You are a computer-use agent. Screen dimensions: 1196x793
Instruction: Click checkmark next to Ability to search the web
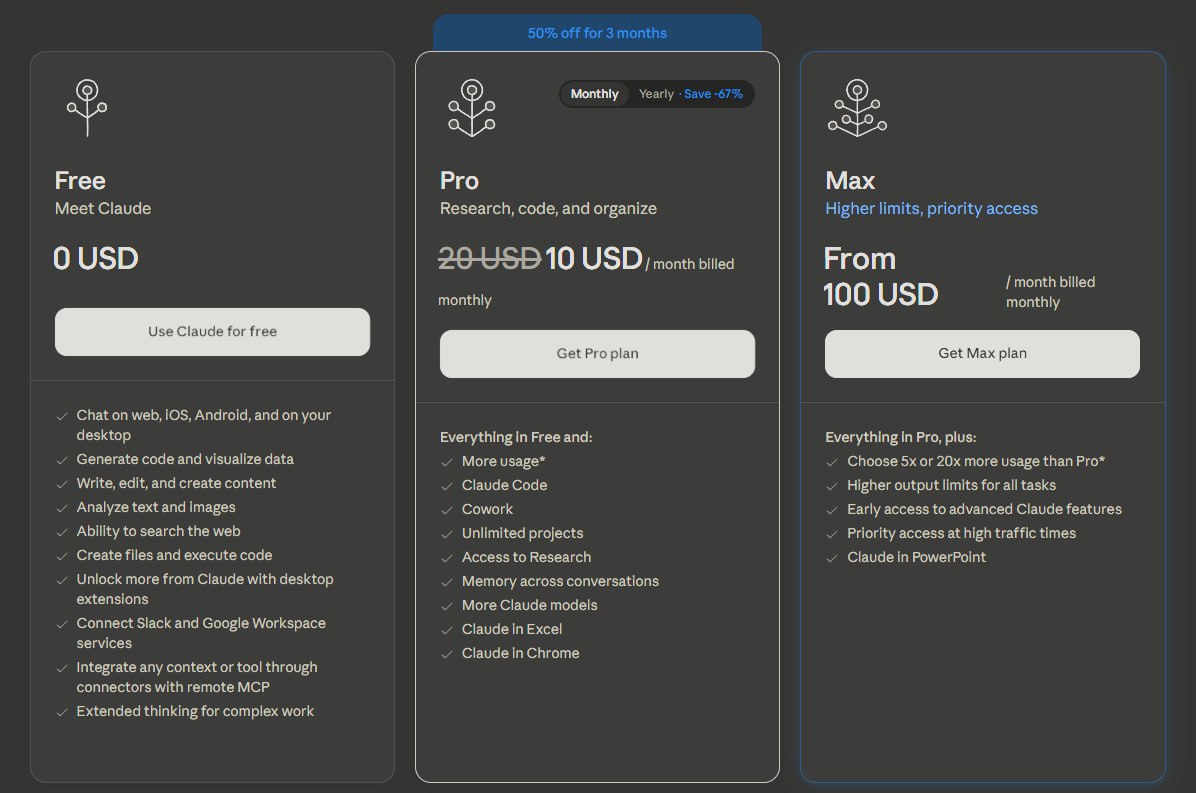[62, 532]
